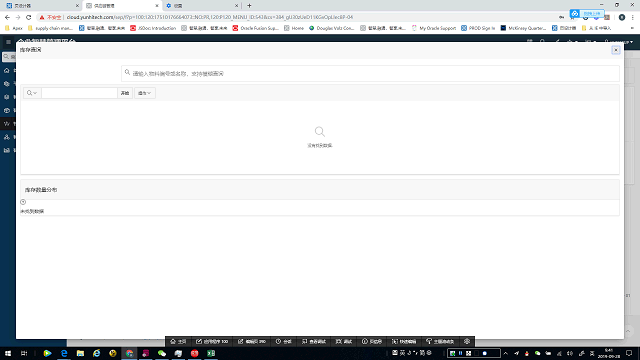This screenshot has height=360, width=640.
Task: Open McKinsey Quarterly bookmark
Action: [523, 28]
